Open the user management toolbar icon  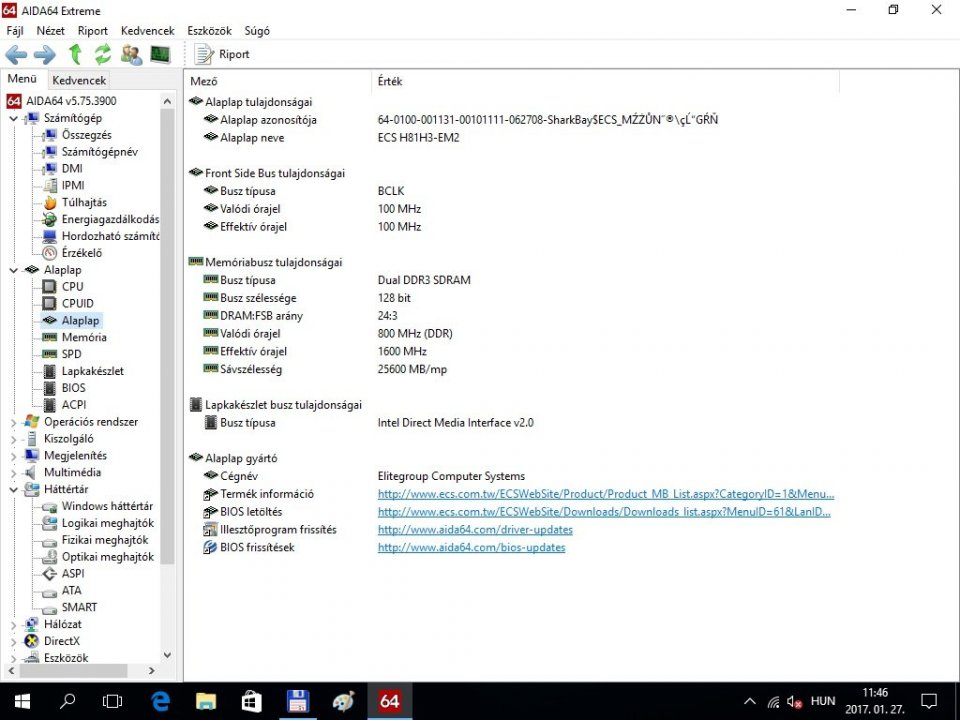coord(131,54)
